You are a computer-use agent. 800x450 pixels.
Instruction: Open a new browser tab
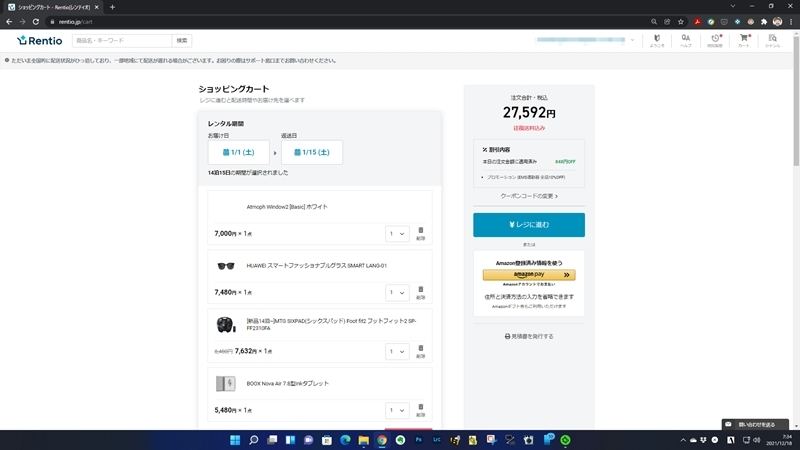tap(112, 7)
